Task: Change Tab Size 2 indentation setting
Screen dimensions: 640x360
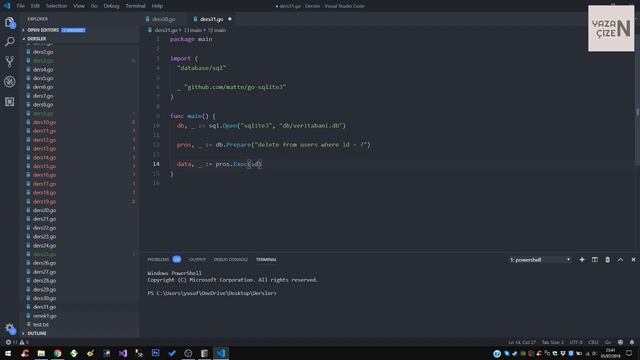Action: 553,342
